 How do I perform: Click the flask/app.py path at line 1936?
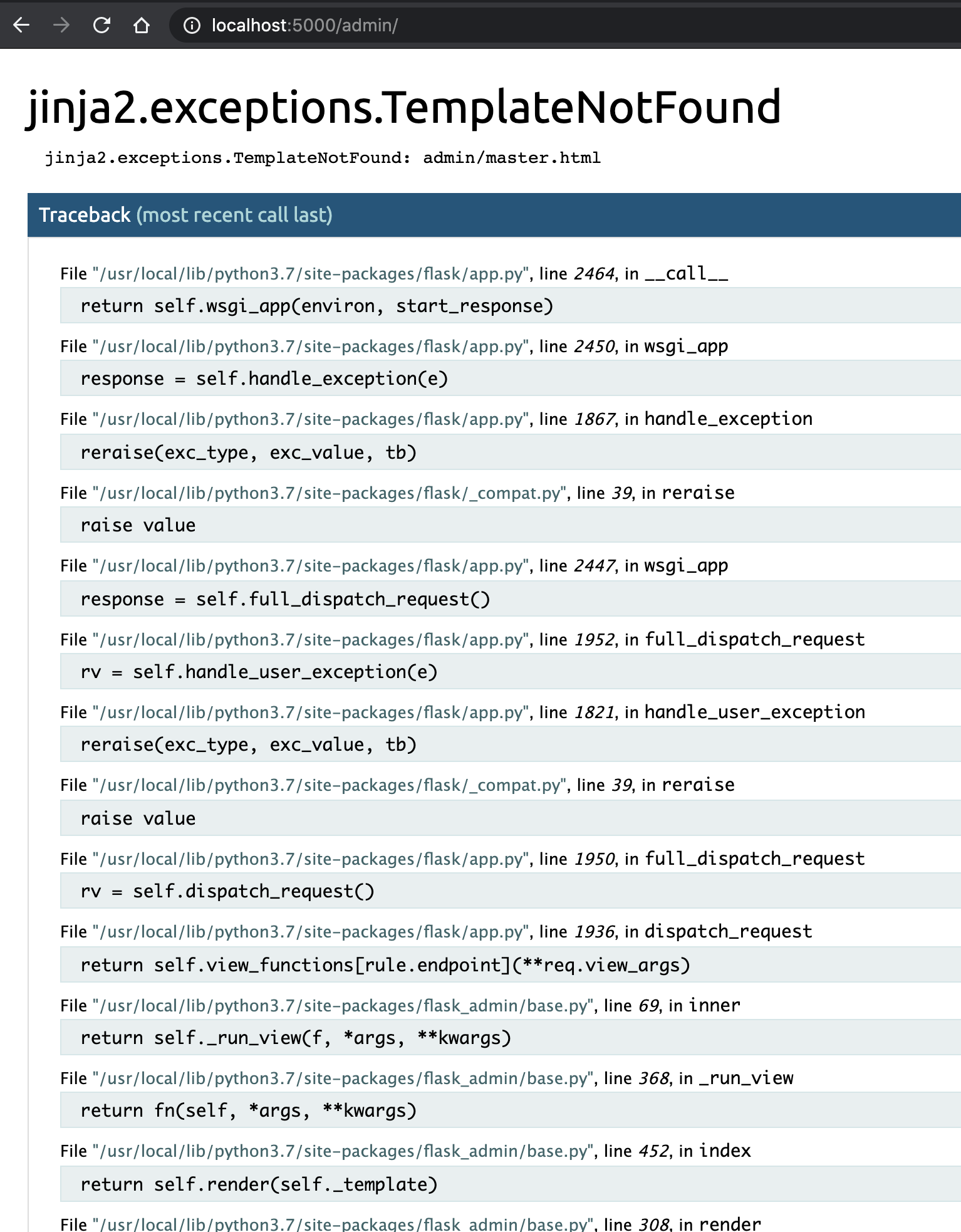[x=309, y=931]
